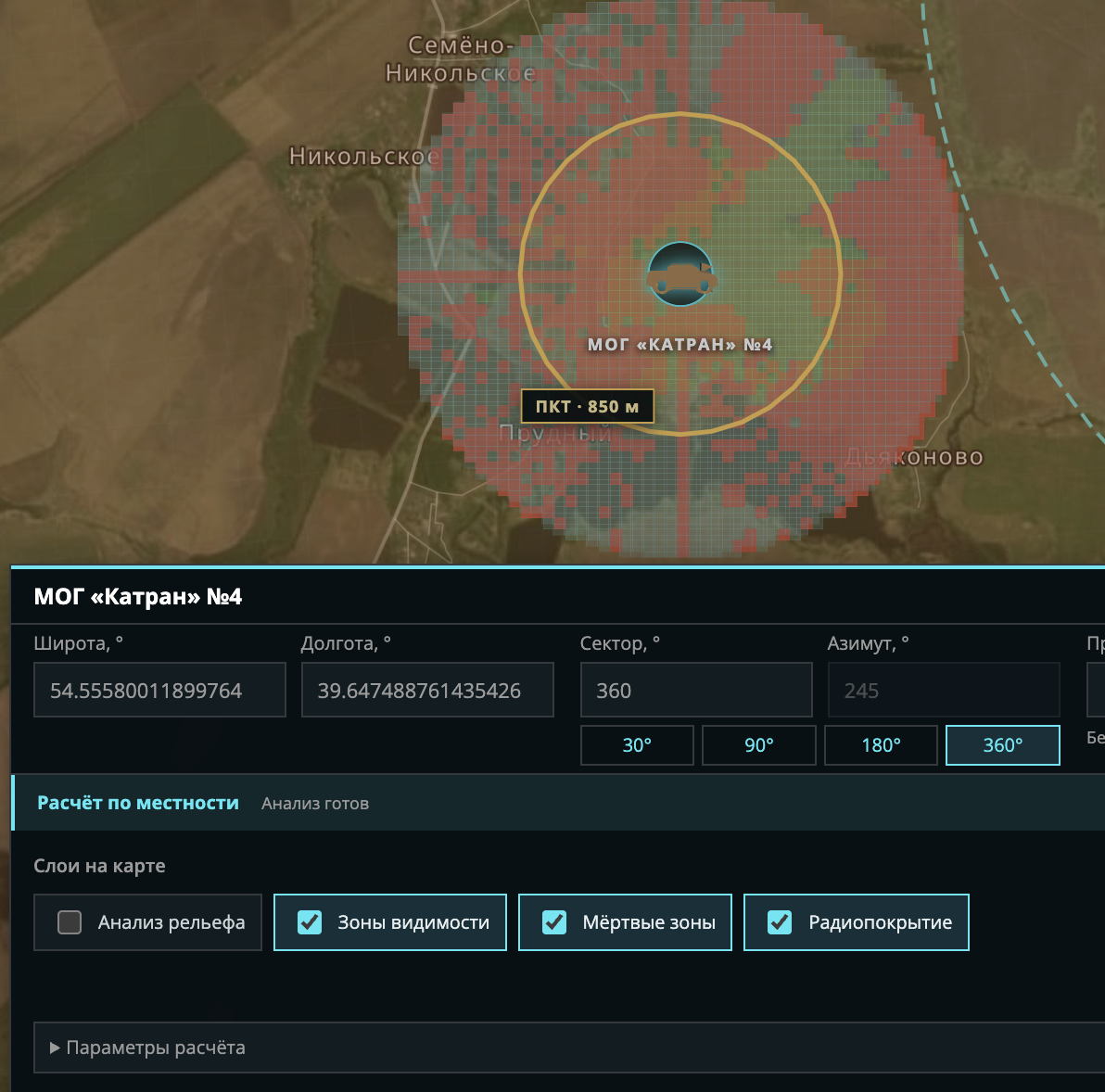Toggle off Зоны видимости layer
The image size is (1105, 1092).
tap(310, 922)
